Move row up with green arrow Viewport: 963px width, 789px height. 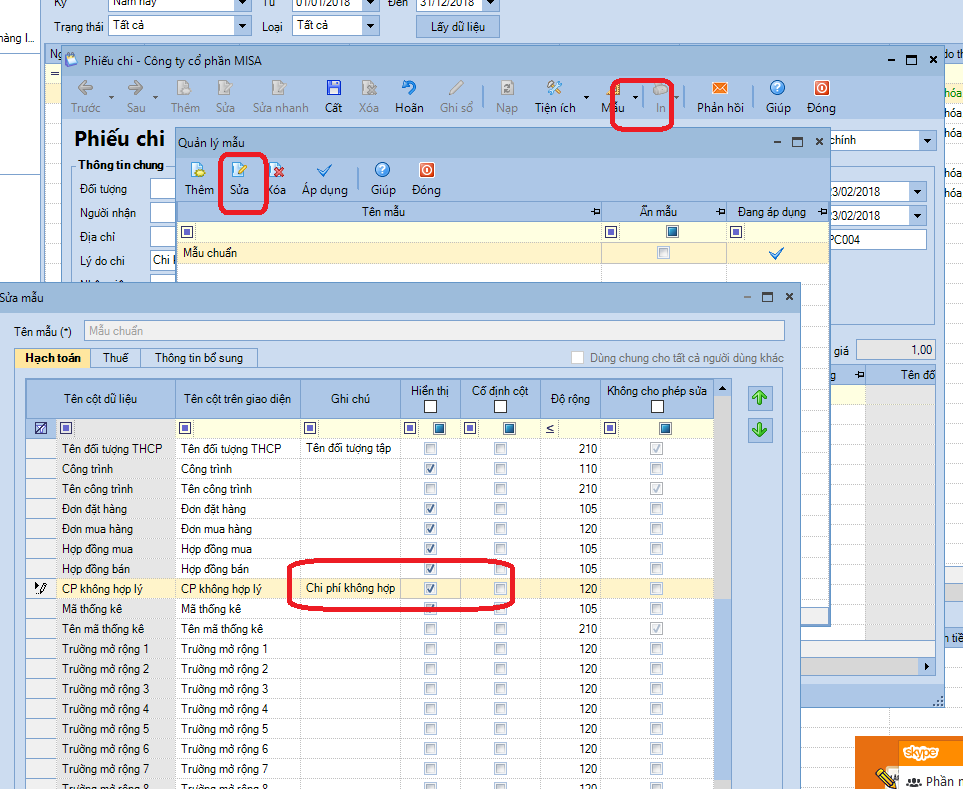(x=760, y=398)
